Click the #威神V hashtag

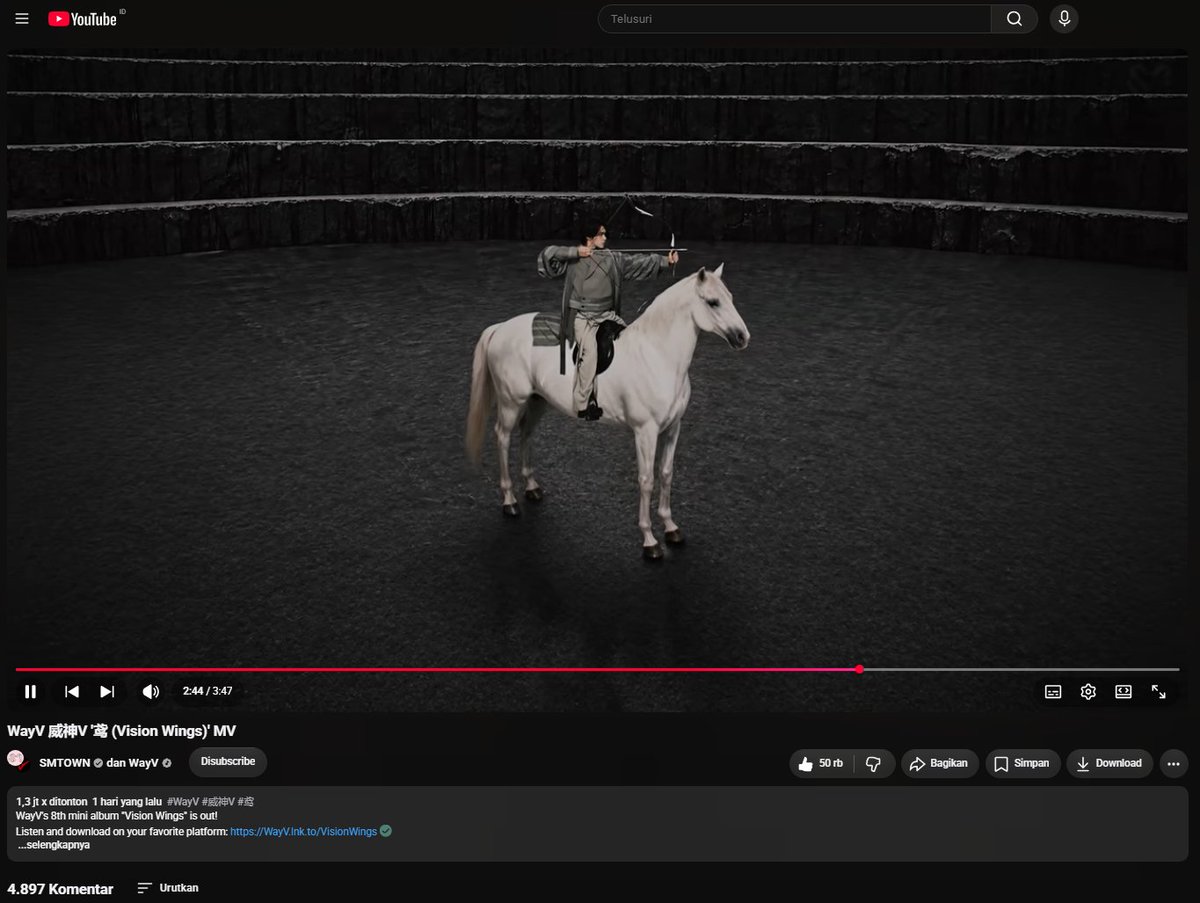coord(218,802)
